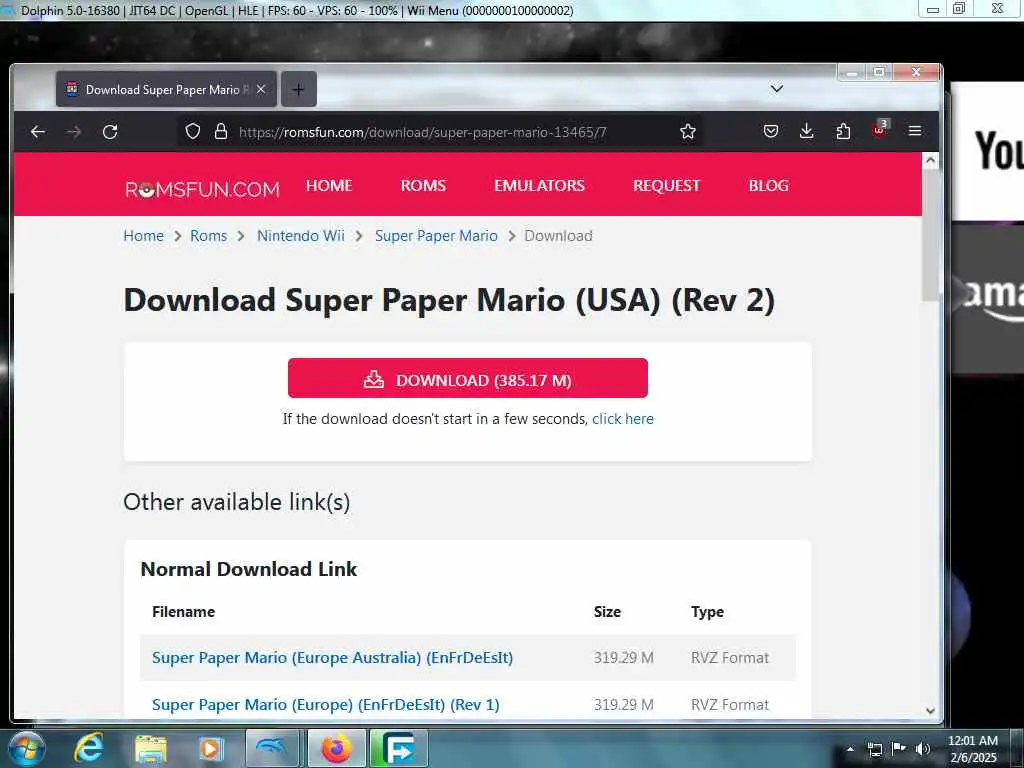Open a new tab with the plus button
The image size is (1024, 768).
click(298, 89)
